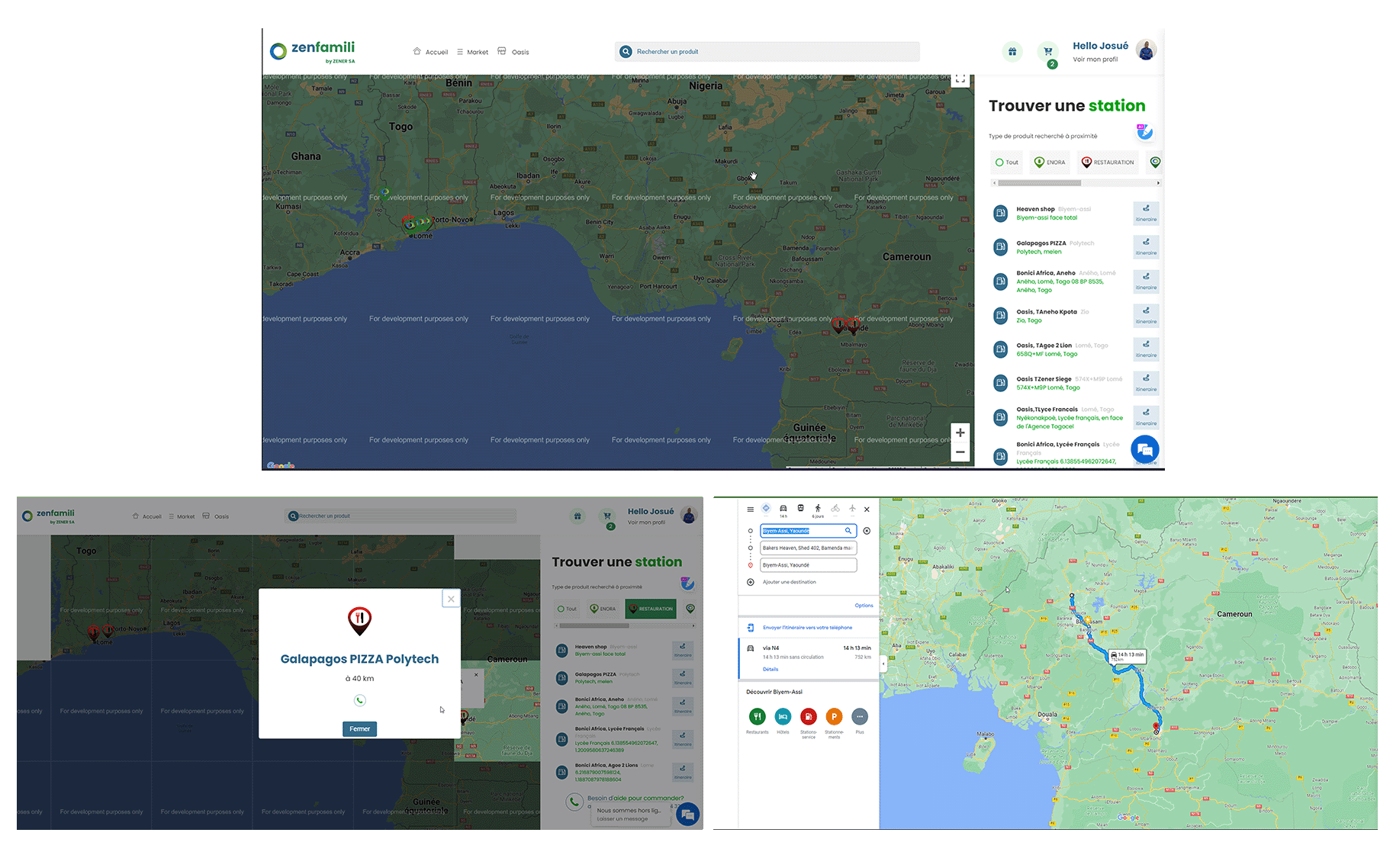1393x868 pixels.
Task: Click the 14 h 13 min route label on Google map
Action: [x=1127, y=655]
